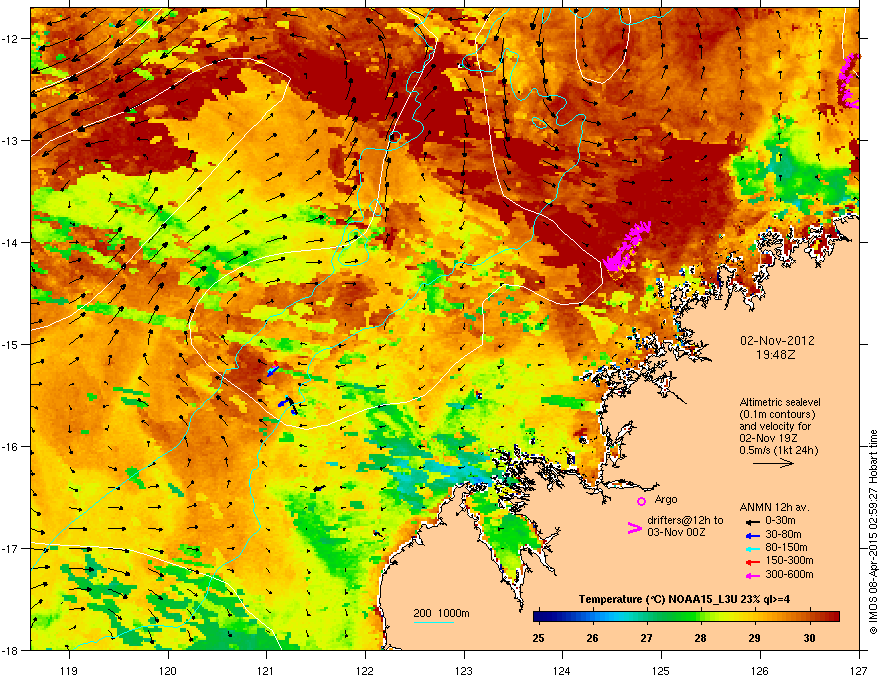880x680 pixels.
Task: Click the latitude axis label '-16'
Action: point(10,447)
